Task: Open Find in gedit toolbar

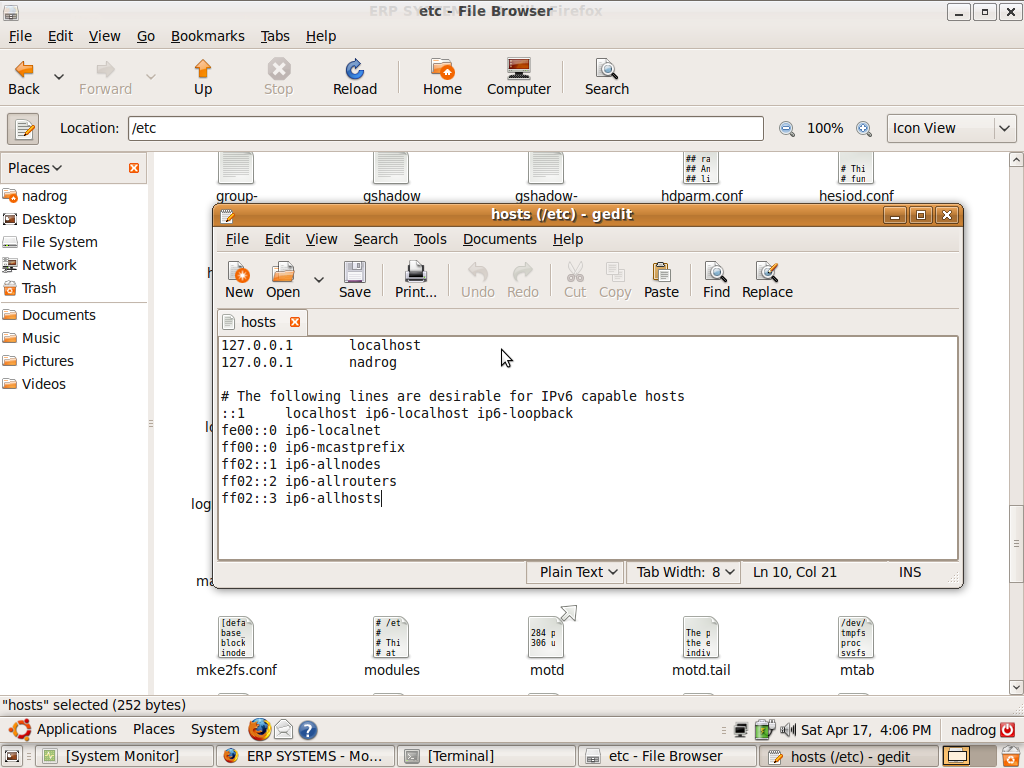Action: click(716, 280)
